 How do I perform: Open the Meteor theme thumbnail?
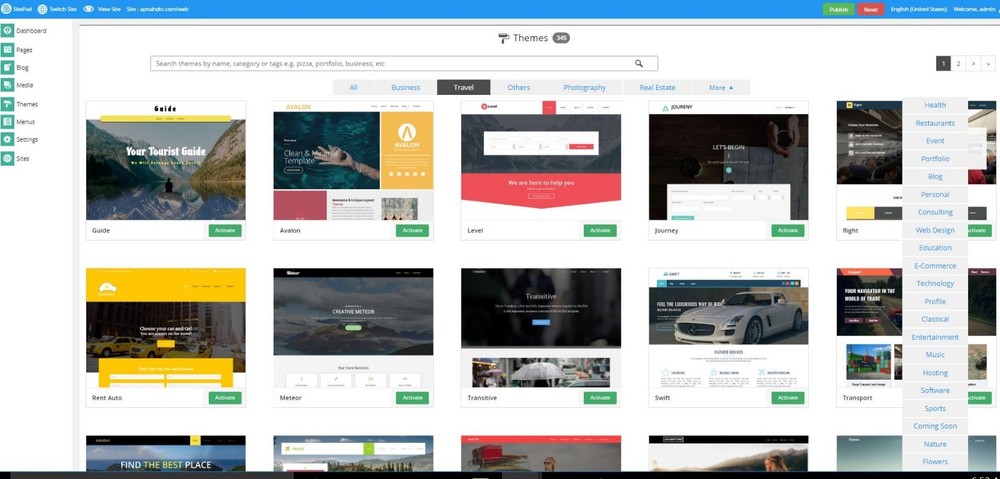(x=353, y=327)
